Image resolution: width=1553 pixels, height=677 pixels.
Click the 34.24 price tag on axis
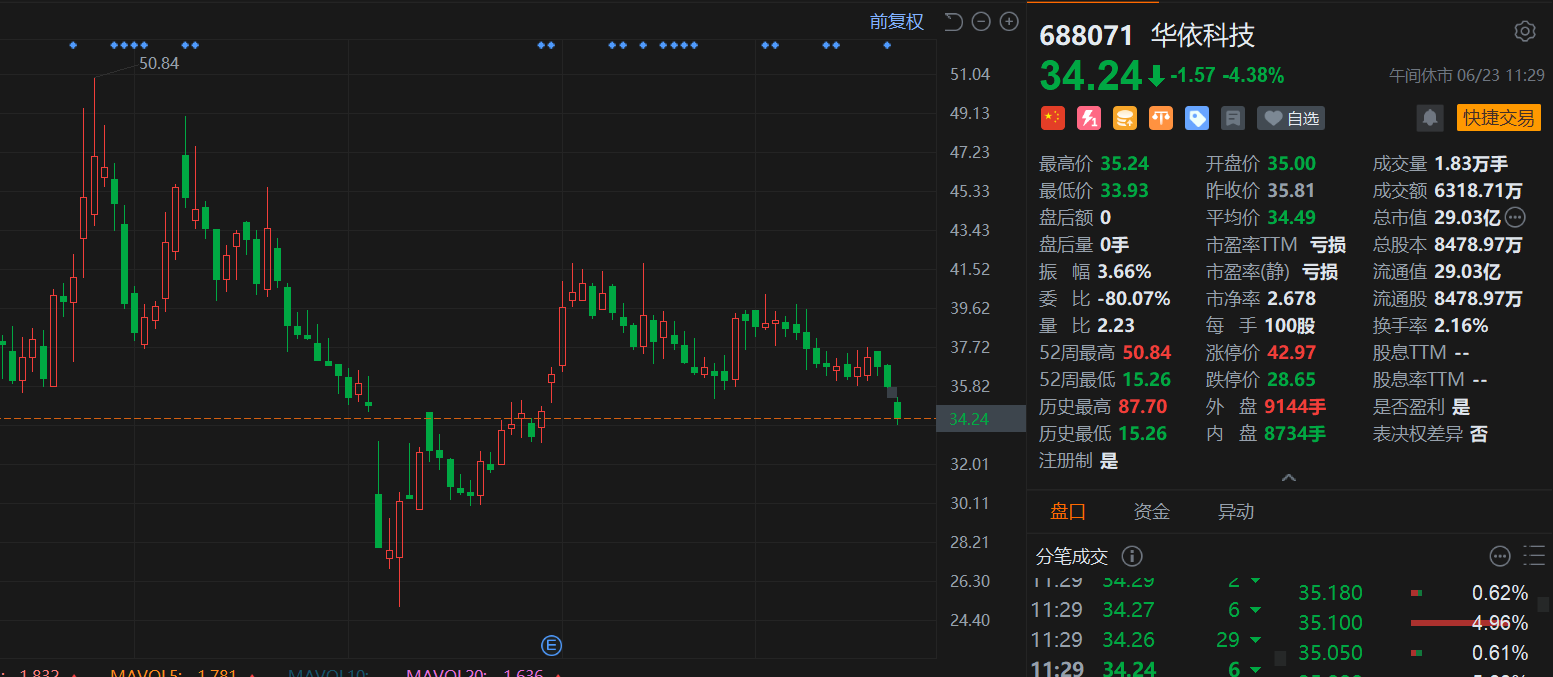pyautogui.click(x=981, y=419)
